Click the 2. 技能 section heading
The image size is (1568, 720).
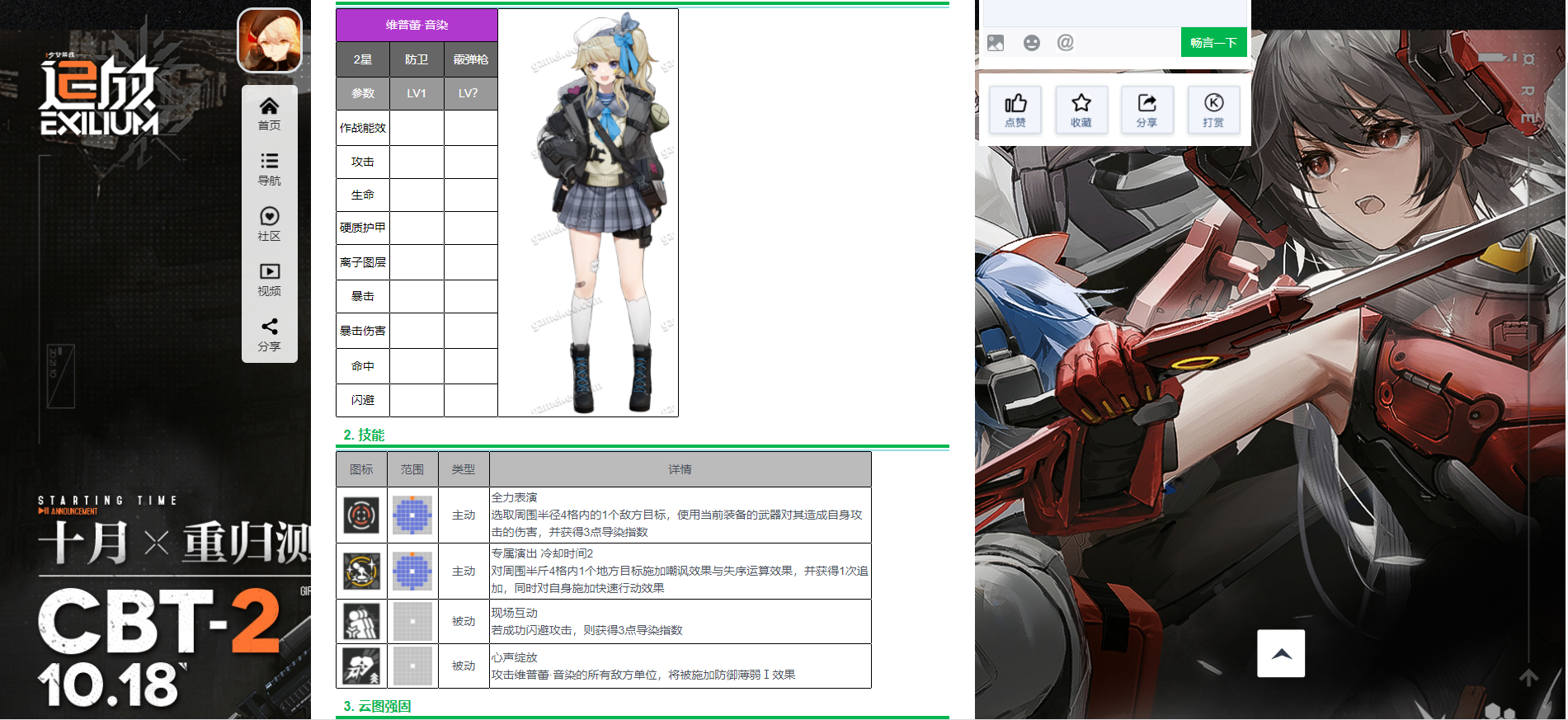pyautogui.click(x=364, y=435)
